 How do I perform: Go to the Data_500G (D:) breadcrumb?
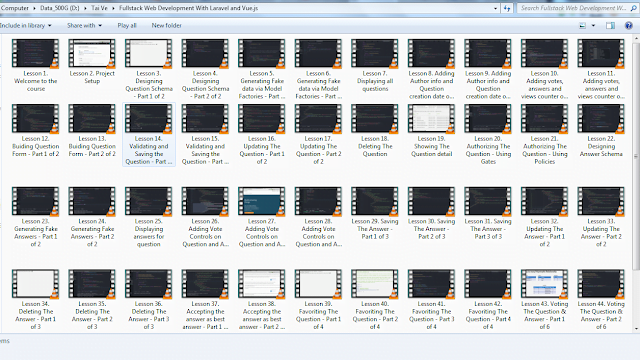pyautogui.click(x=60, y=8)
